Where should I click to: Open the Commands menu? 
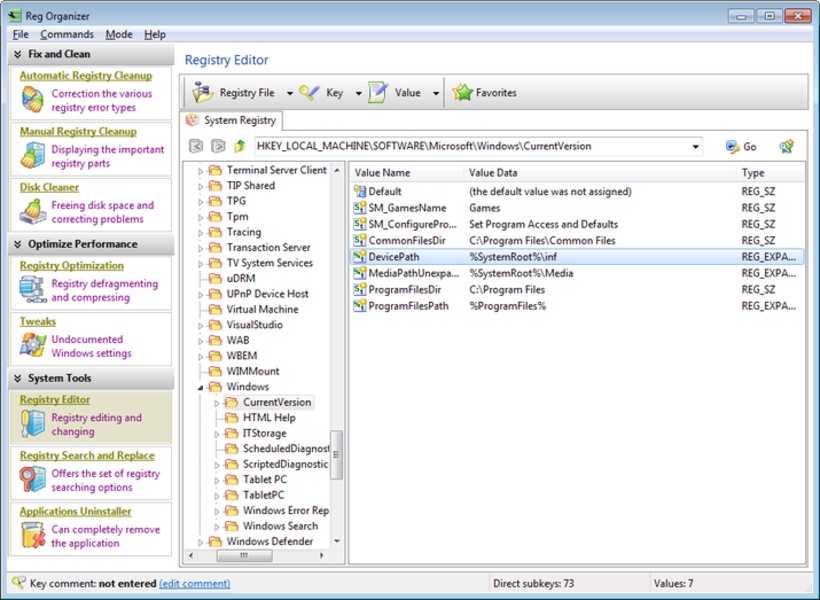(66, 33)
